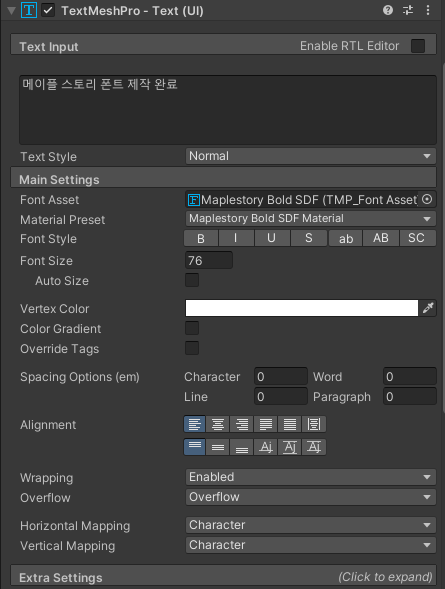Toggle lowercase font style ab
Viewport: 445px width, 589px height.
coord(345,238)
